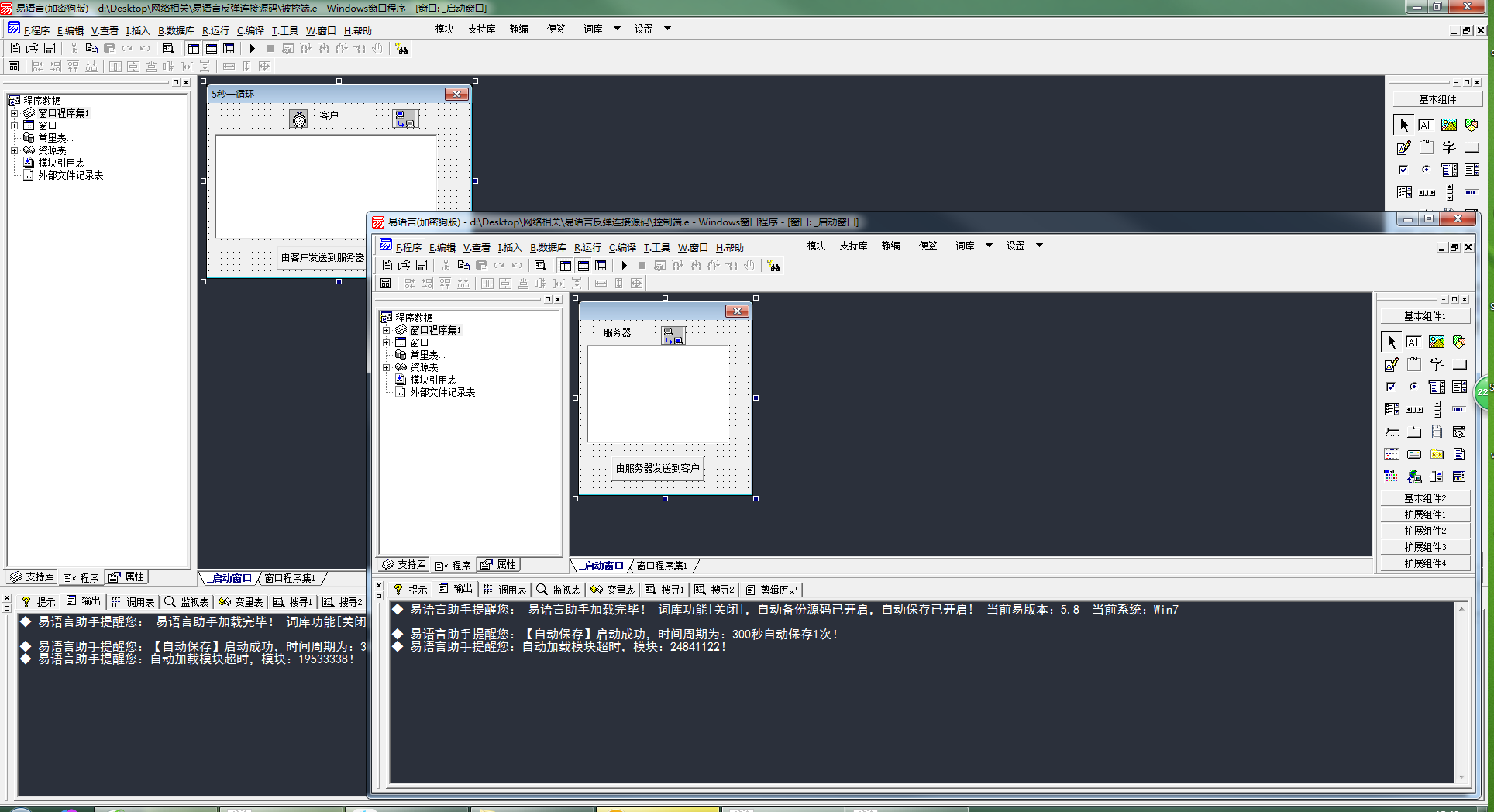
Task: Click the Run (play) toolbar icon
Action: 625,266
